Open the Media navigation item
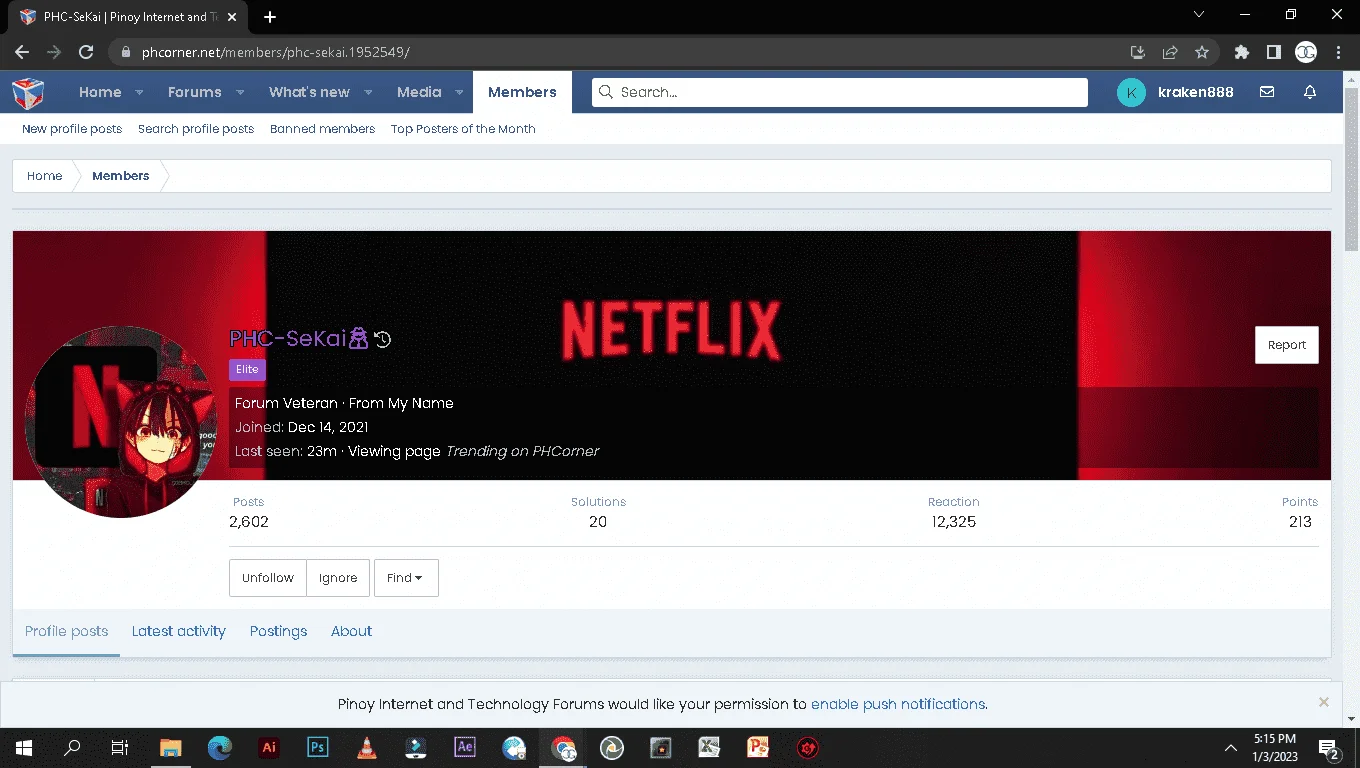 click(x=419, y=92)
